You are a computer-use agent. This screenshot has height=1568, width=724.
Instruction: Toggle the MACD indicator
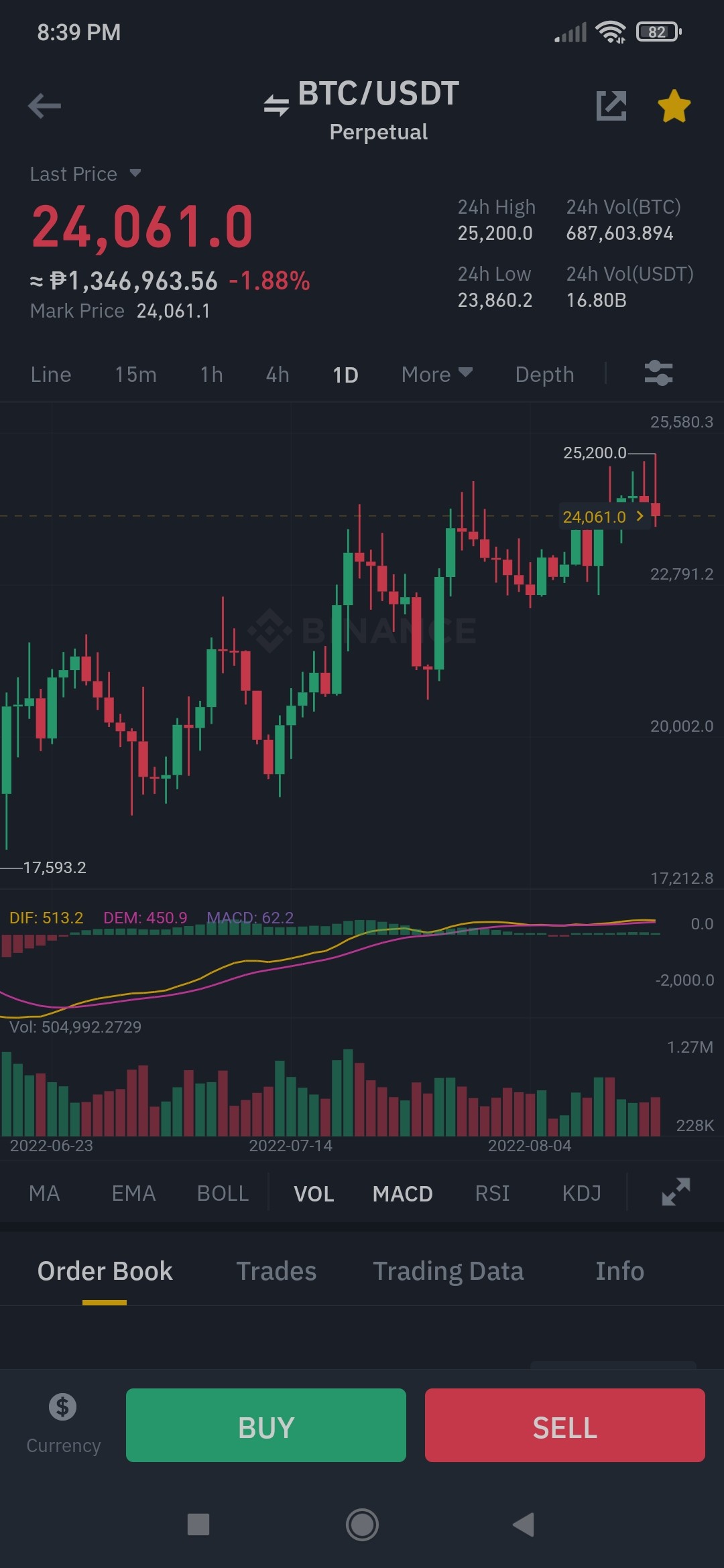(403, 1193)
